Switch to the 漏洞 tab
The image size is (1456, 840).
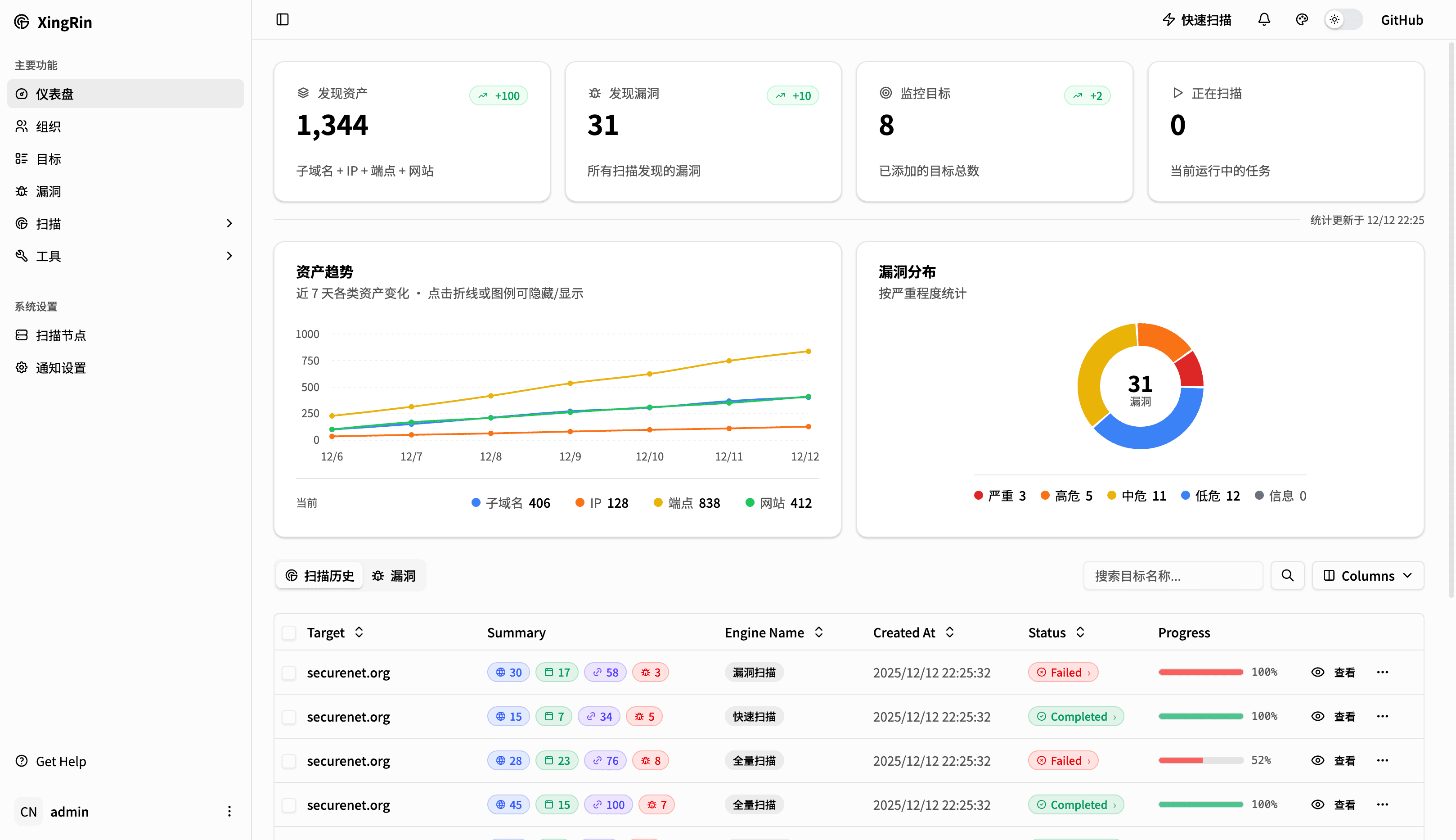pyautogui.click(x=394, y=575)
